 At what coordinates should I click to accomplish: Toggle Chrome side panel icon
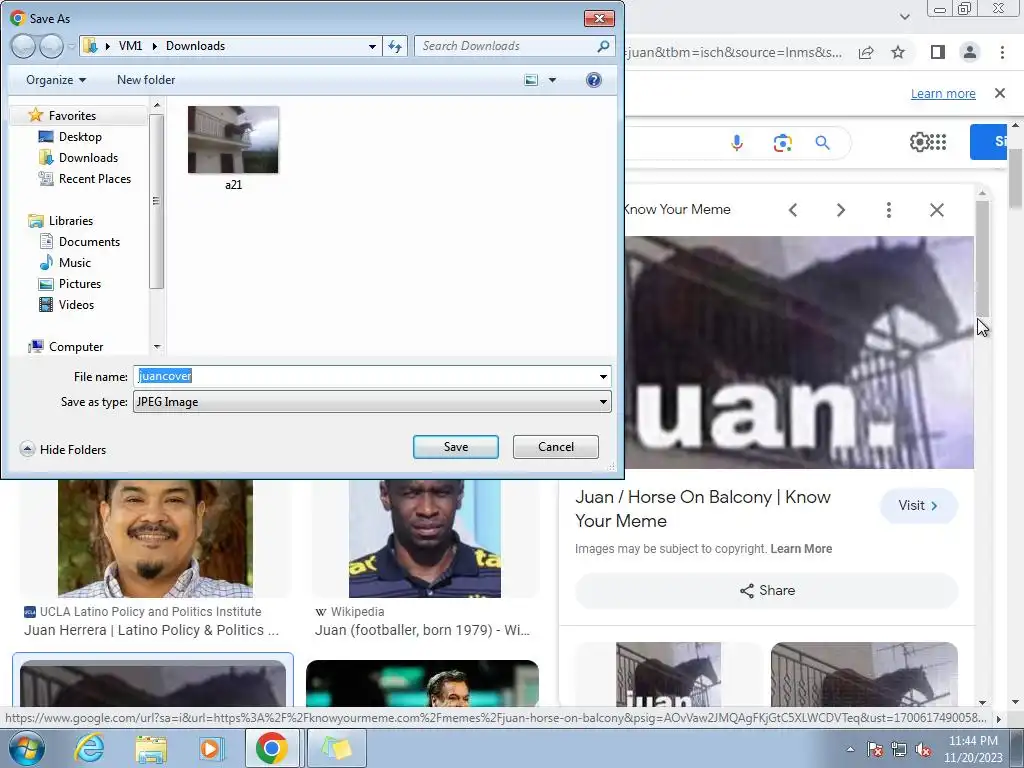[938, 52]
